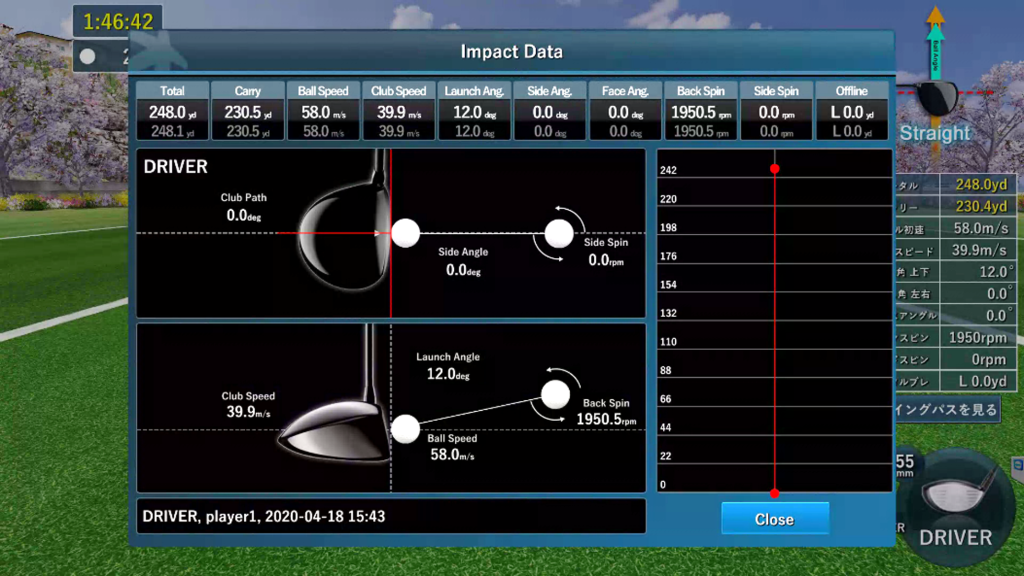The image size is (1024, 576).
Task: Select the Offline data cell
Action: click(851, 111)
